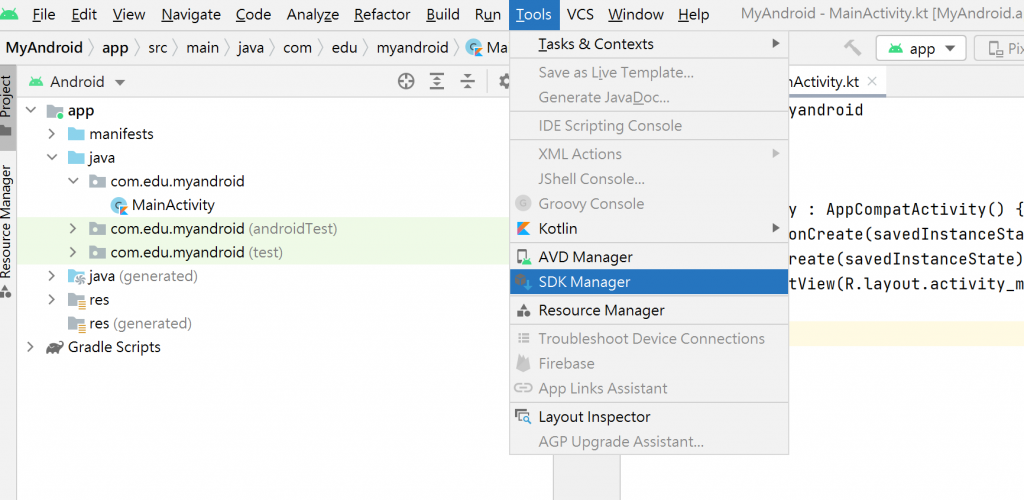
Task: Click the Expand All icon in Project panel
Action: click(x=437, y=82)
